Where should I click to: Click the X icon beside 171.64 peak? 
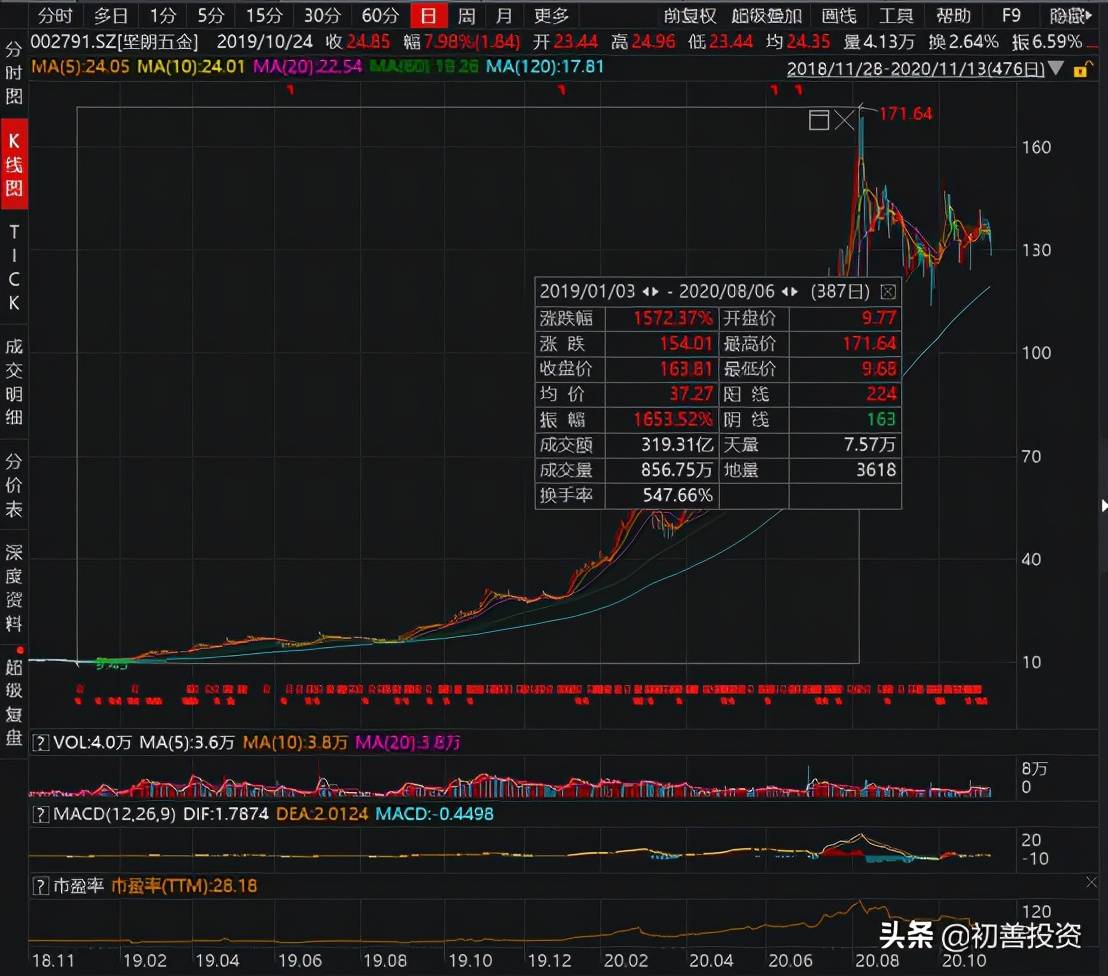[845, 121]
